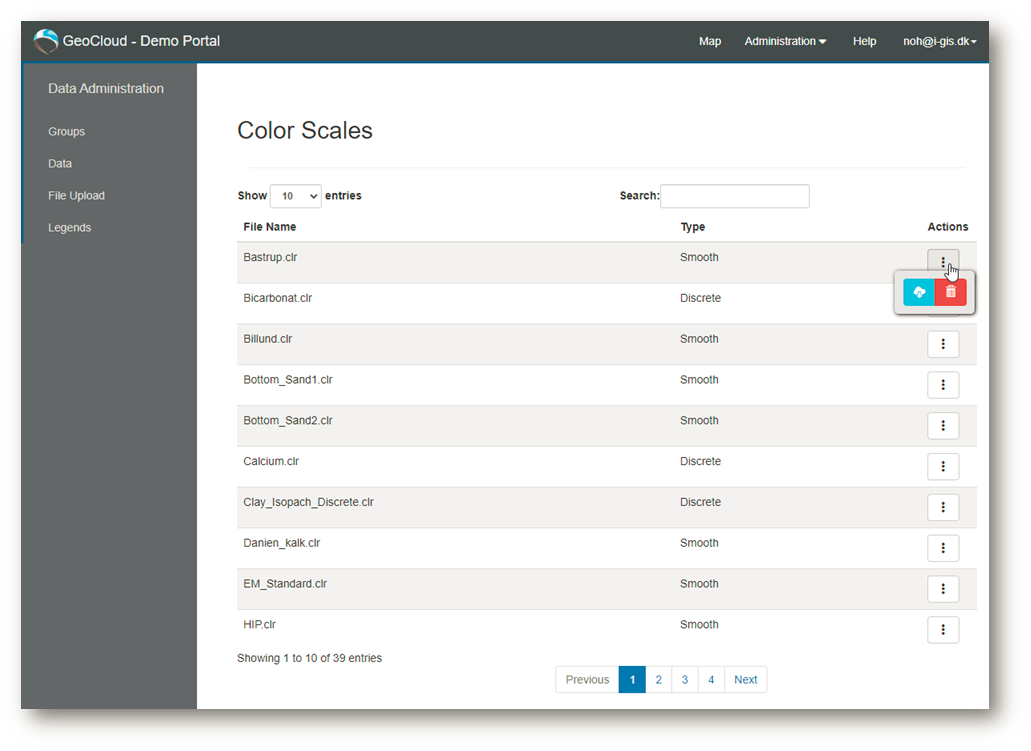The height and width of the screenshot is (751, 1031).
Task: Select the EM_Standard.clr file name
Action: (285, 583)
